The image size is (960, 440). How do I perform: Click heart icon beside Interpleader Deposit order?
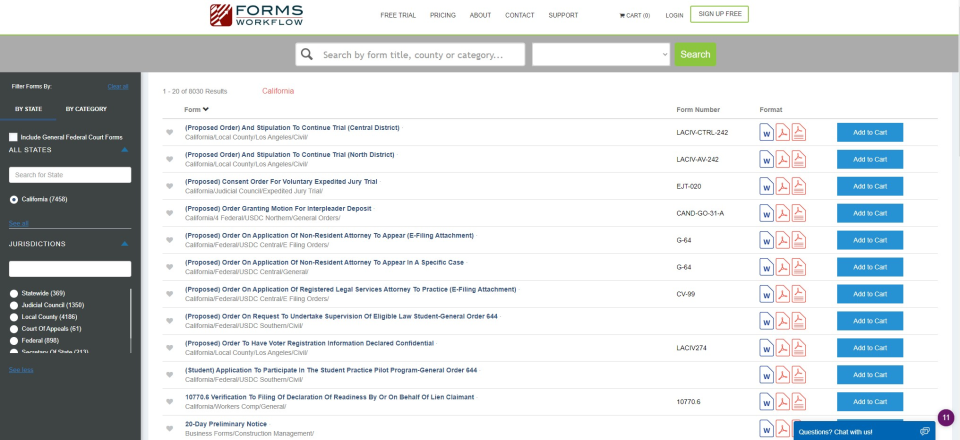(170, 213)
